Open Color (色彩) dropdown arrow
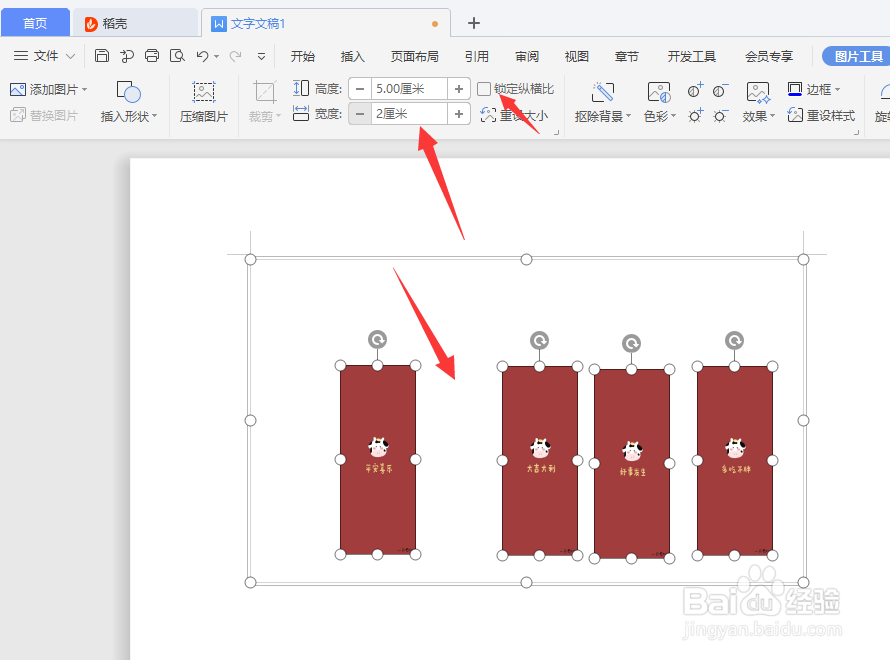Viewport: 890px width, 660px height. coord(674,116)
